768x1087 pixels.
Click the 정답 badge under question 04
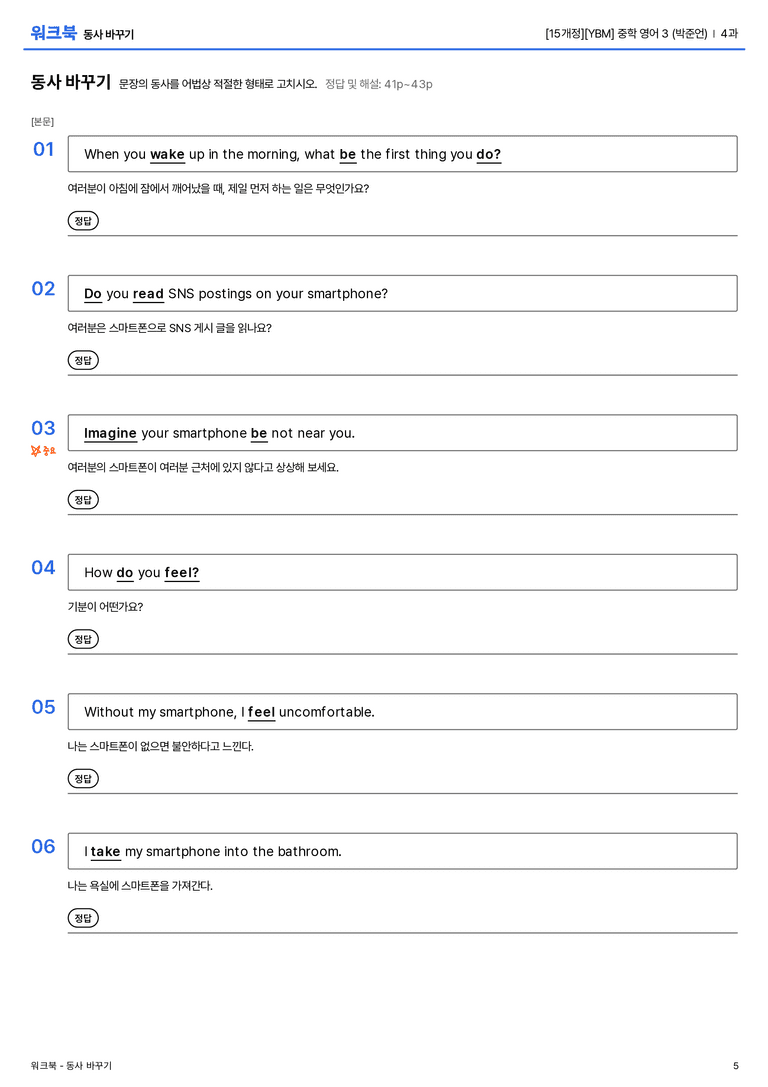[x=83, y=638]
